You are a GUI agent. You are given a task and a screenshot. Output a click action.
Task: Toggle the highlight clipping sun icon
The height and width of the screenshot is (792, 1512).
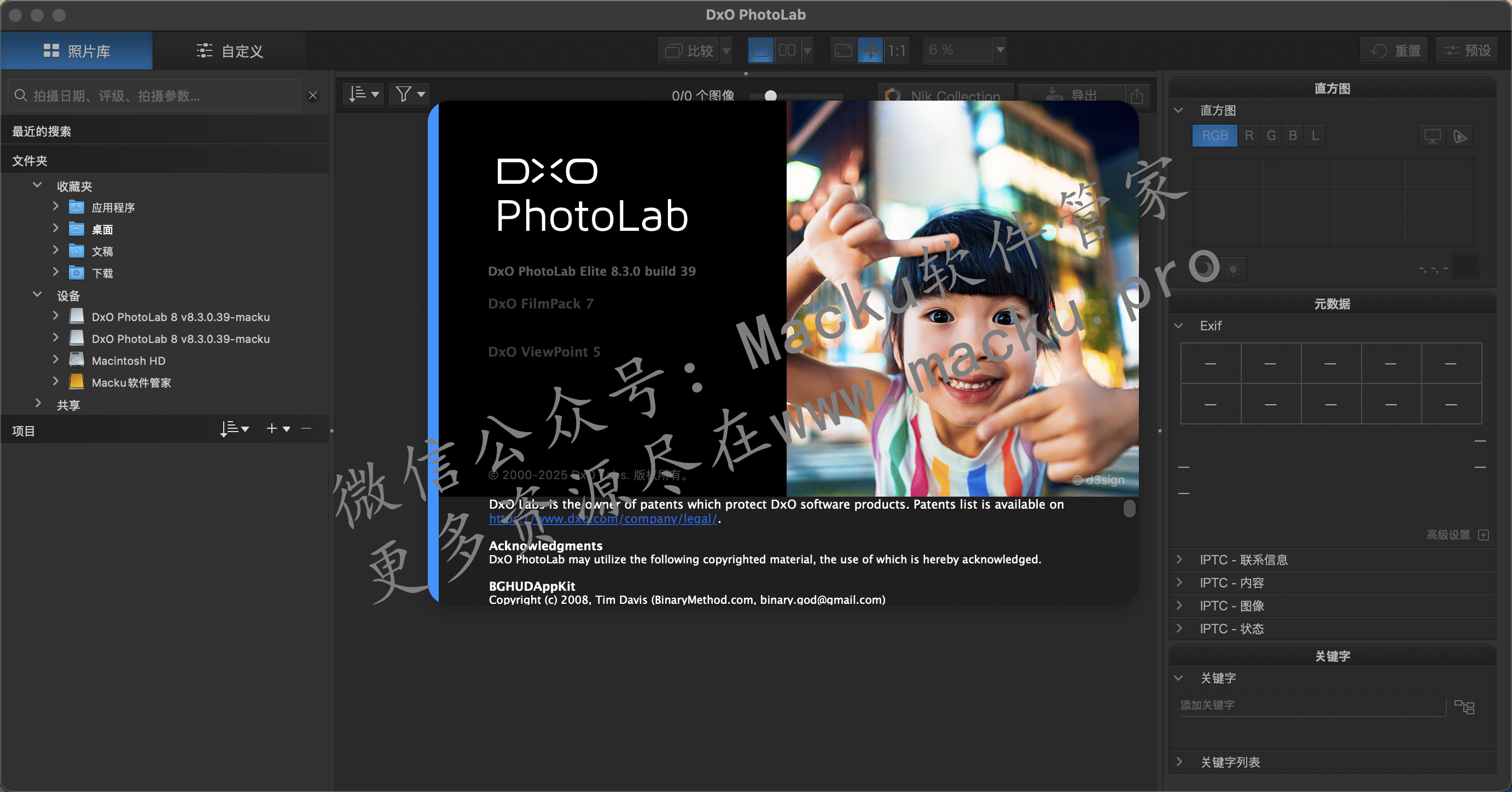1233,269
